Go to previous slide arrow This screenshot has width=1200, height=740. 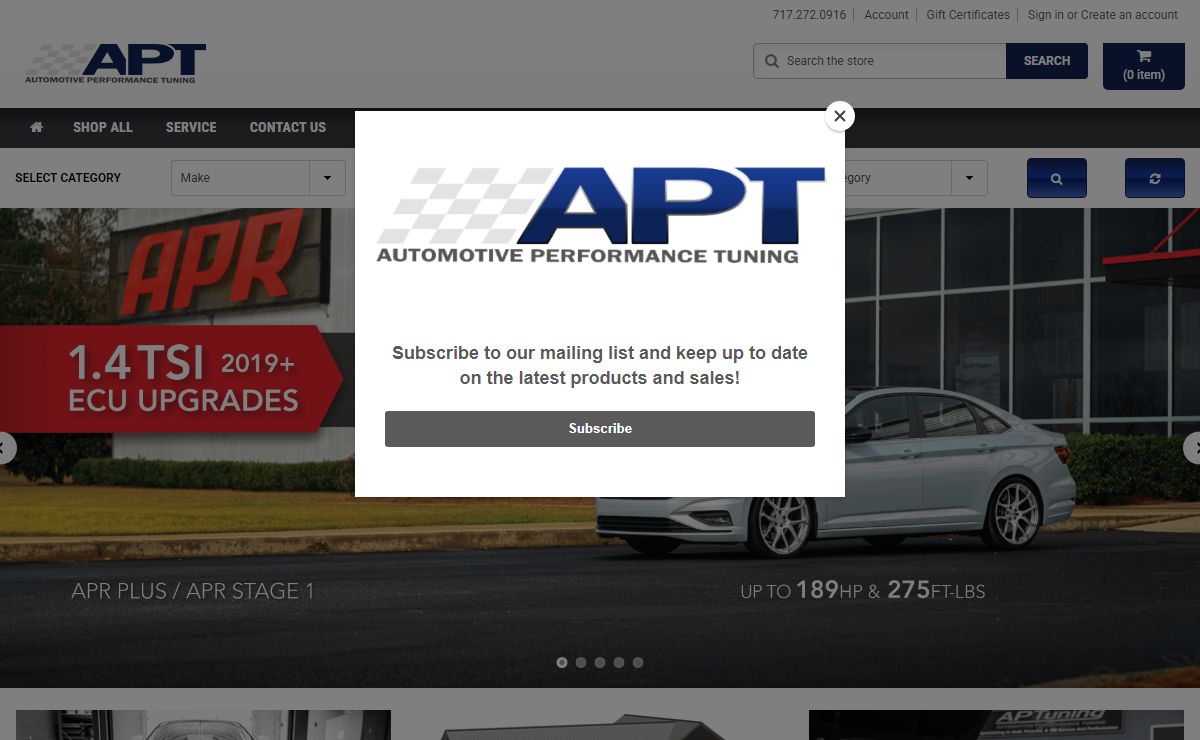[x=6, y=447]
